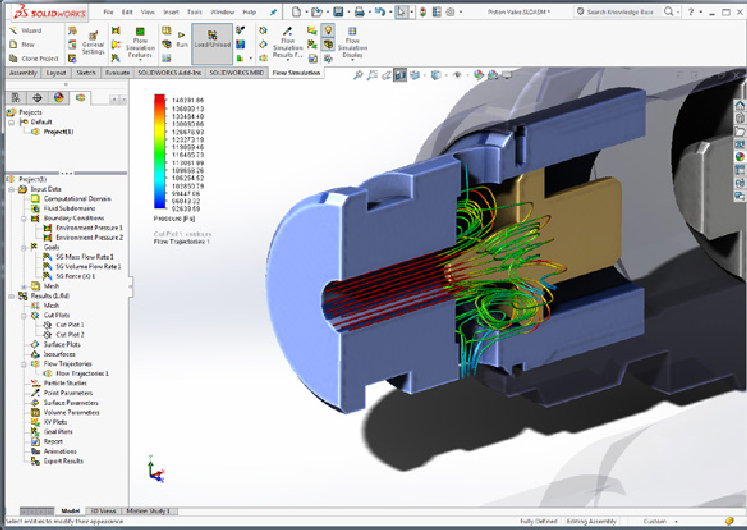
Task: Collapse the Cut Plots node
Action: tap(23, 315)
